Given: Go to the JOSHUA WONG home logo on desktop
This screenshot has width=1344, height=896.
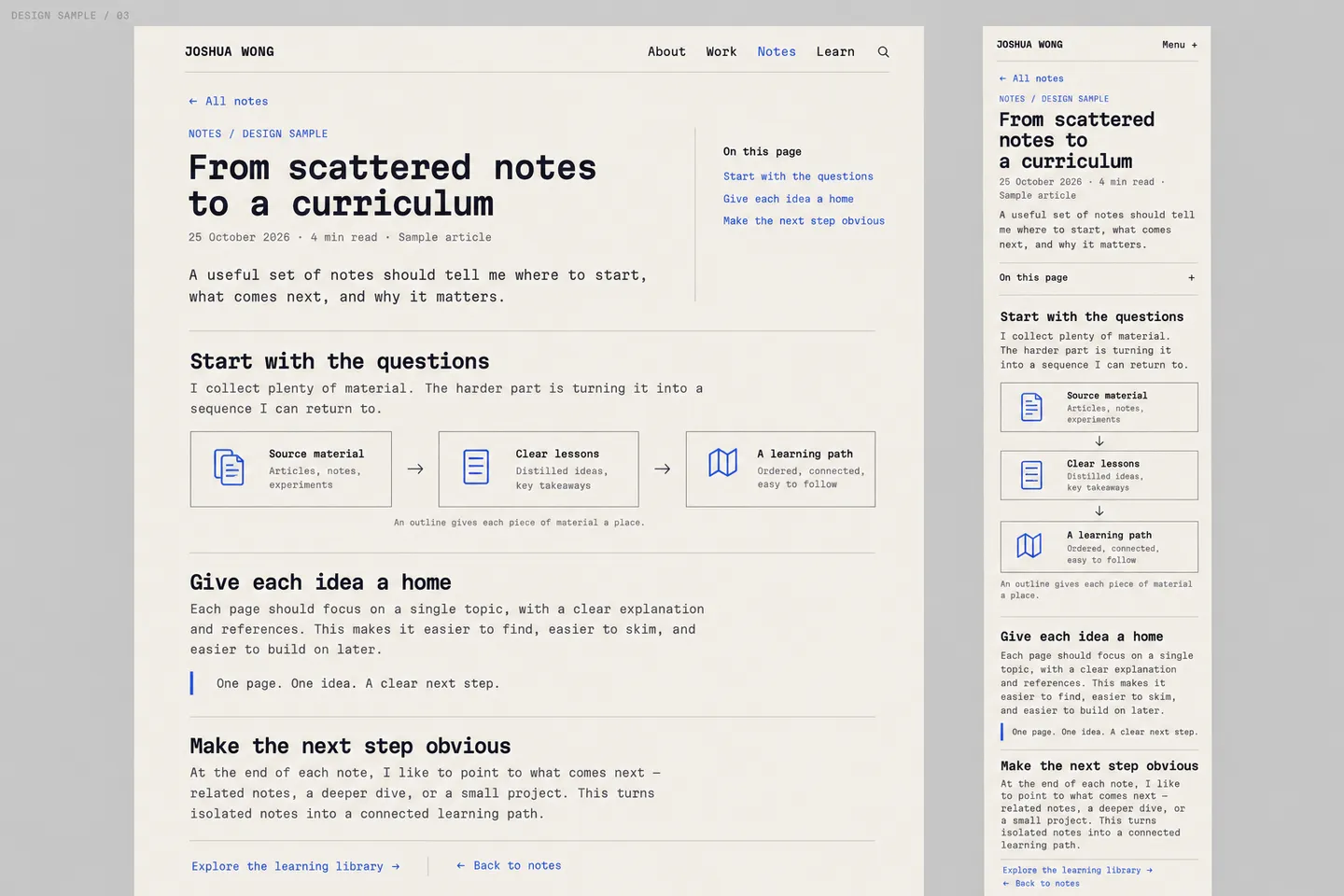Looking at the screenshot, I should click(x=230, y=52).
